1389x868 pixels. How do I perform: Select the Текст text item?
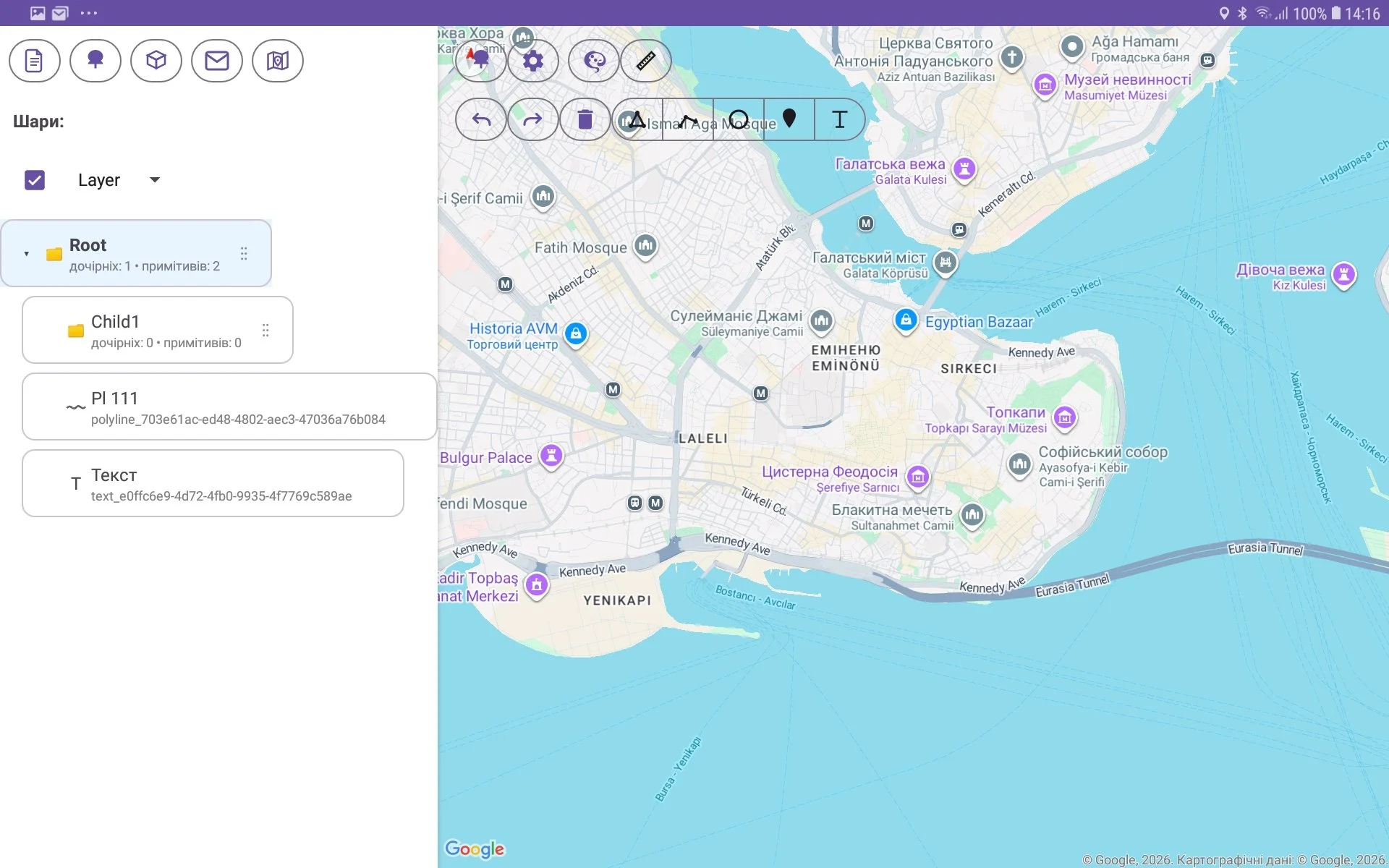213,483
